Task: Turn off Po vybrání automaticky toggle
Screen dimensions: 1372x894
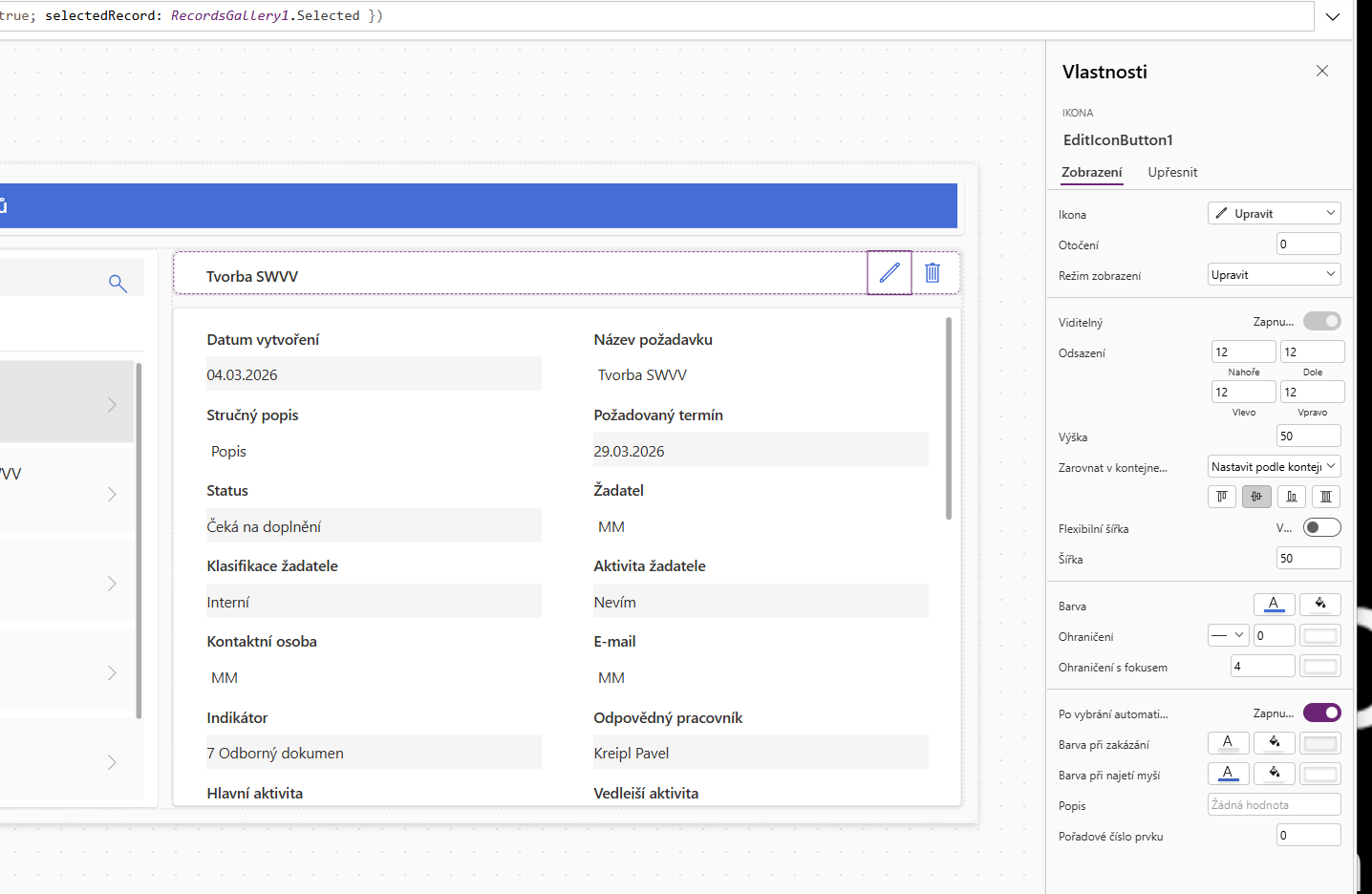Action: pos(1321,713)
